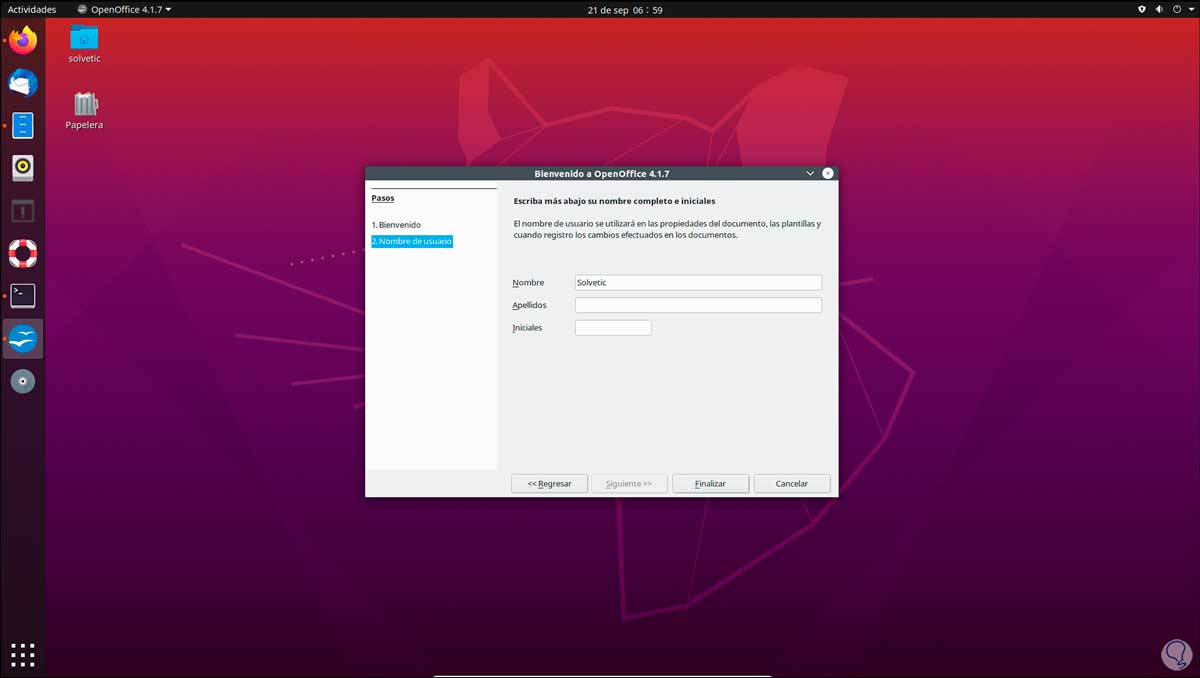The height and width of the screenshot is (678, 1200).
Task: Open the Files manager dock icon
Action: pos(23,125)
